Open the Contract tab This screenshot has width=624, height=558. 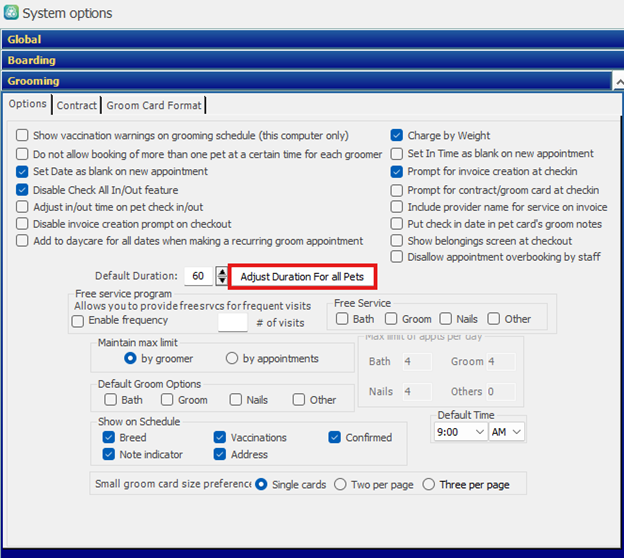(76, 105)
